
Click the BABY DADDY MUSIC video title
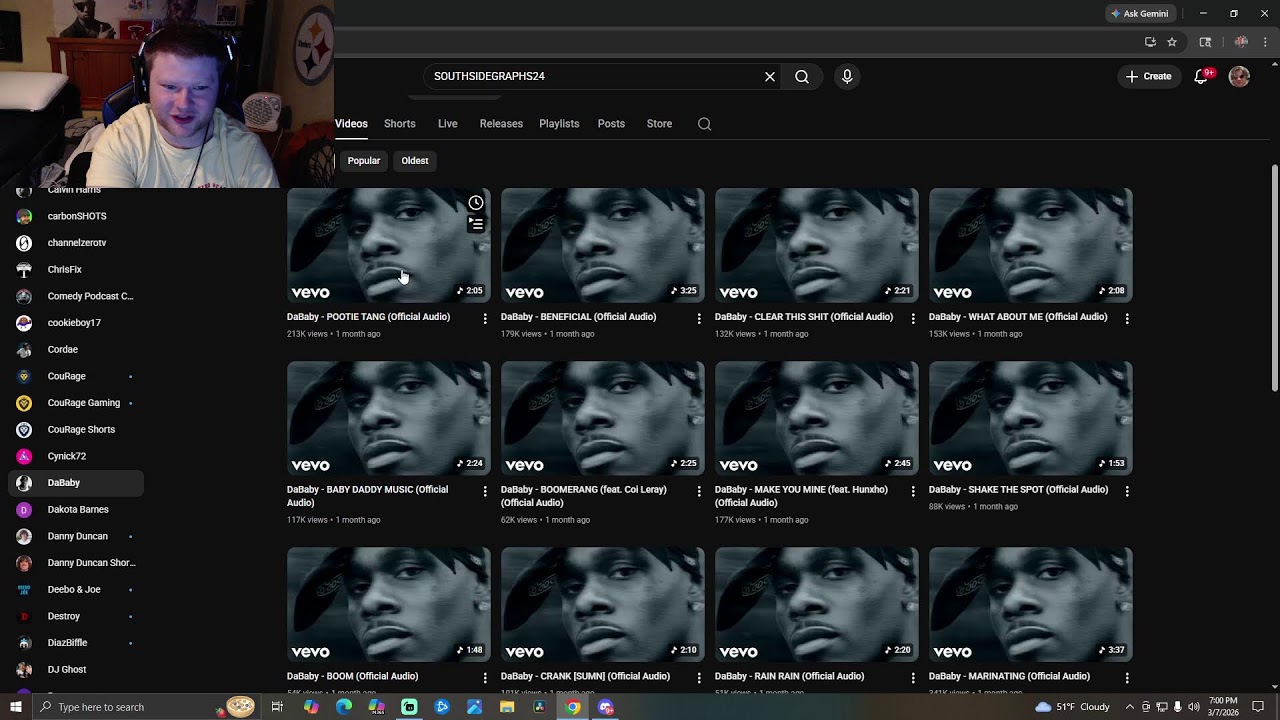367,496
